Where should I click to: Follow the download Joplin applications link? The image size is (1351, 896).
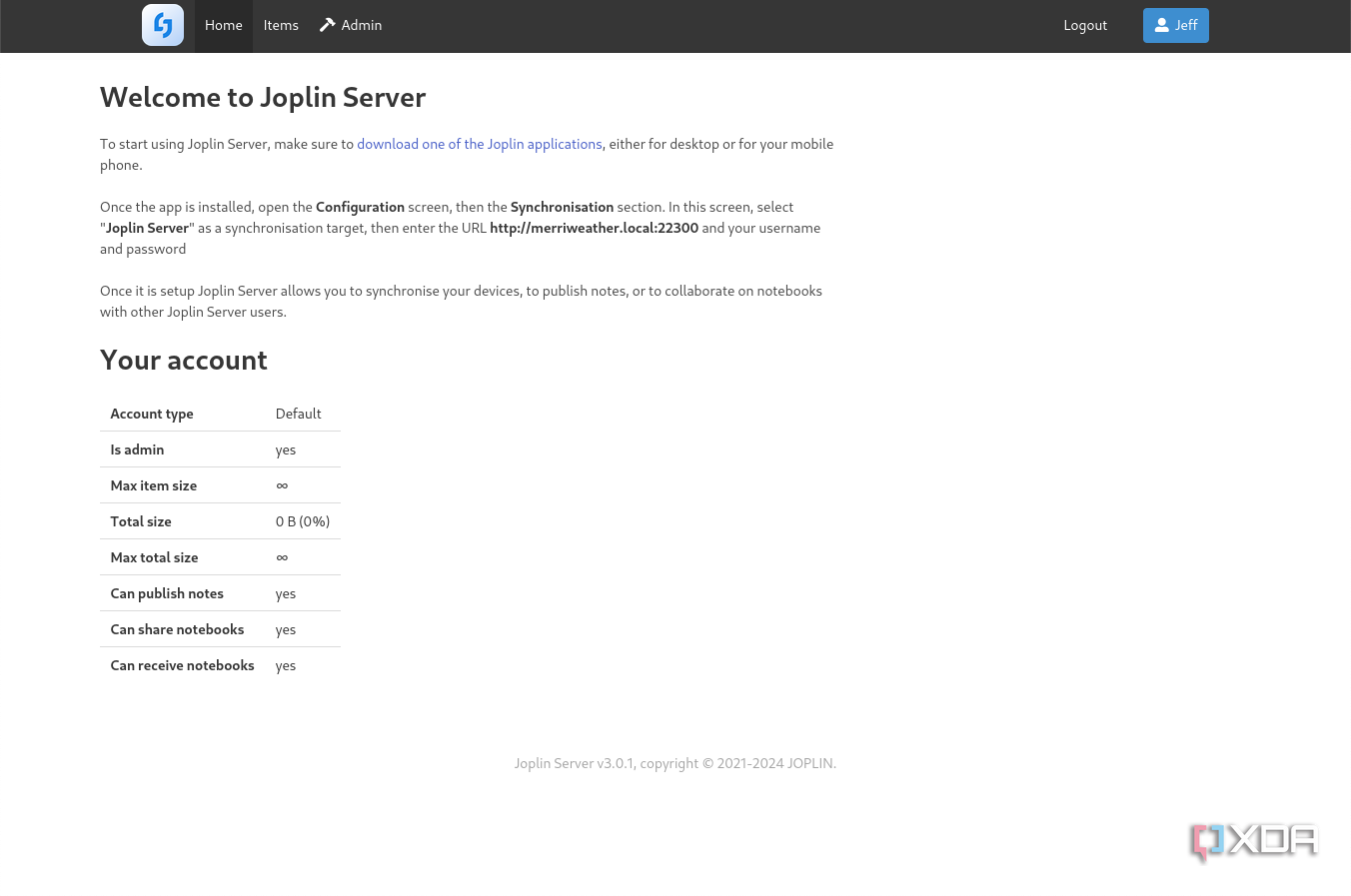[x=480, y=144]
